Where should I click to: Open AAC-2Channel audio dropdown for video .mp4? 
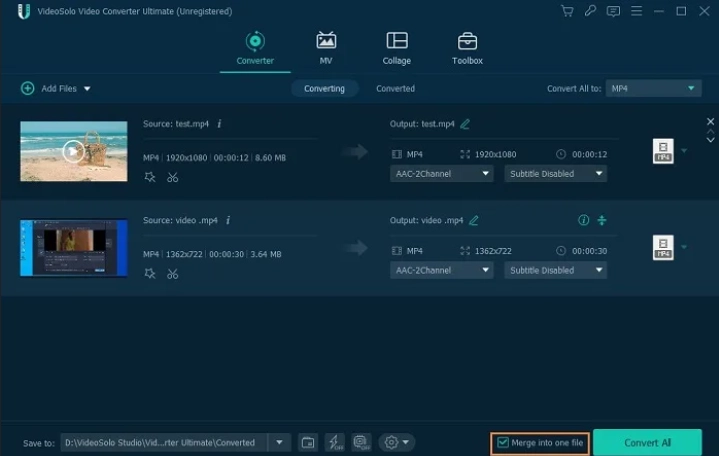pyautogui.click(x=442, y=270)
